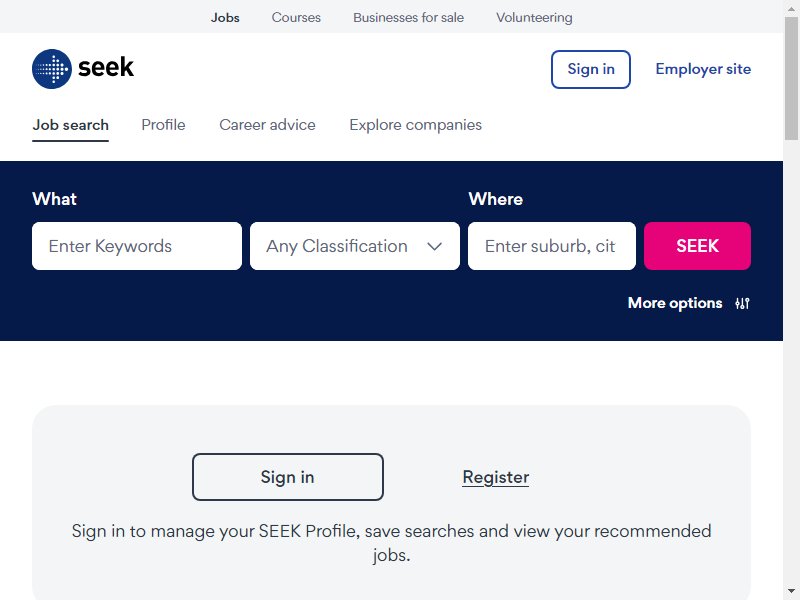The height and width of the screenshot is (600, 800).
Task: Open Career advice section
Action: click(x=267, y=125)
